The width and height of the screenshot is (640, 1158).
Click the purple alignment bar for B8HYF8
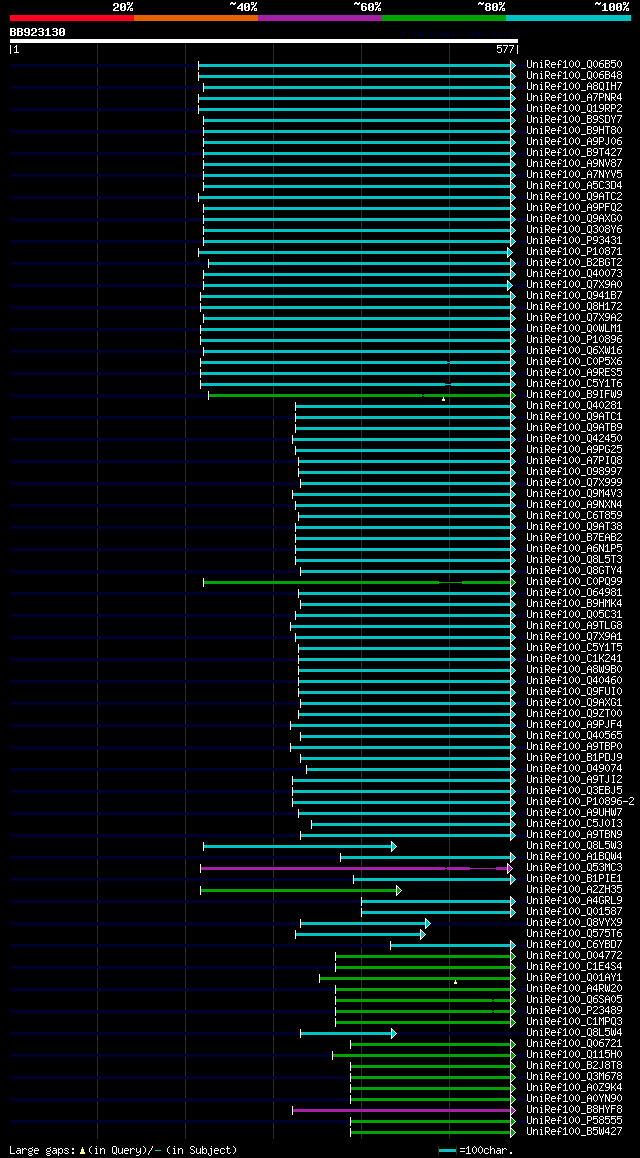(404, 1111)
